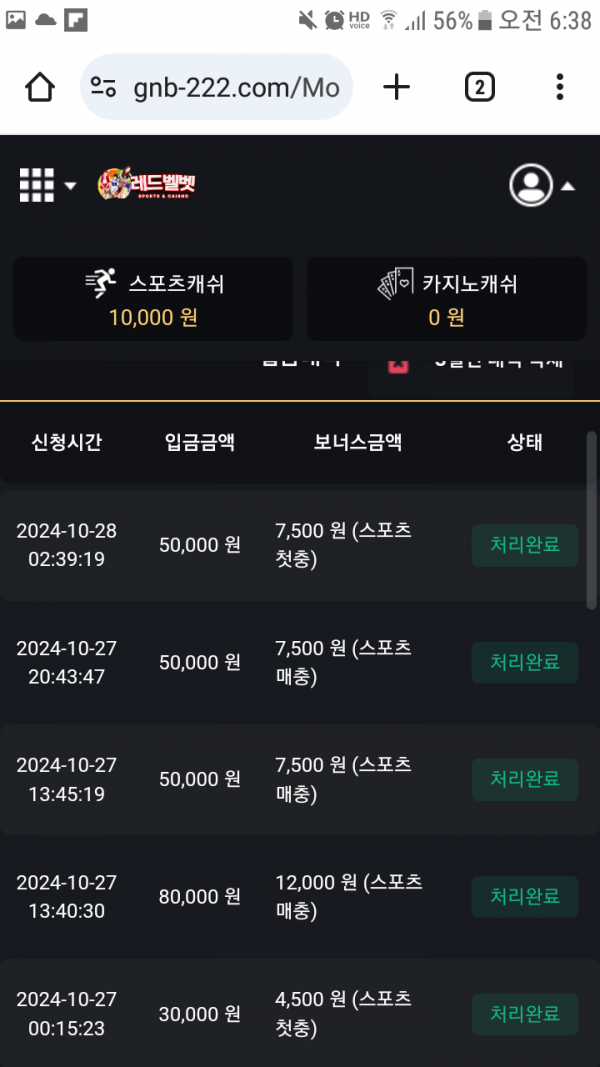Select the 스포츠캐쉬 balance card
Image resolution: width=600 pixels, height=1067 pixels.
pos(153,299)
